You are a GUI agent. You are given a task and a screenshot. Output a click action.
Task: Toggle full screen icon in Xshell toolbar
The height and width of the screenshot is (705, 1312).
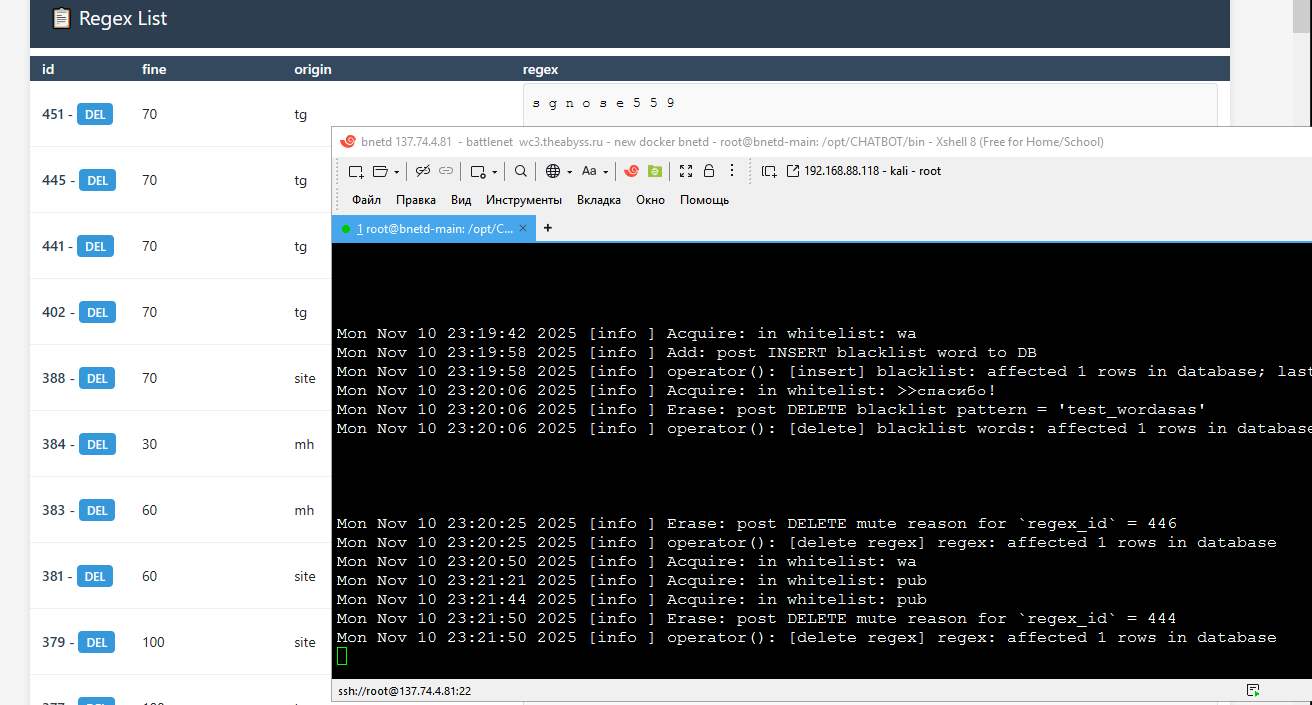coord(685,171)
